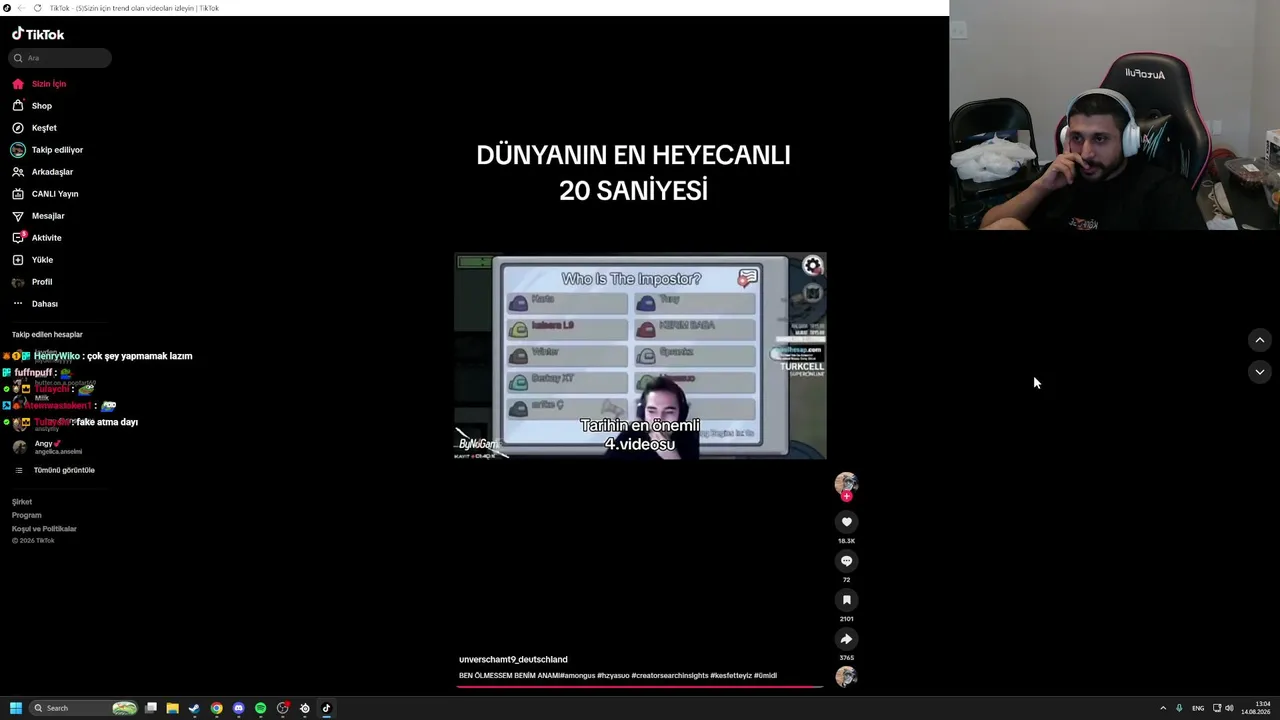Open the volume speaker tray icon
The width and height of the screenshot is (1280, 720).
click(x=1229, y=708)
